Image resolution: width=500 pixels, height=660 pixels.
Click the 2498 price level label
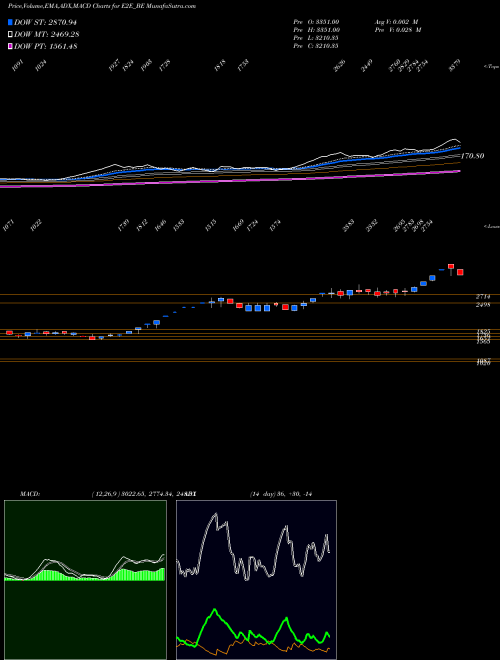(x=483, y=305)
